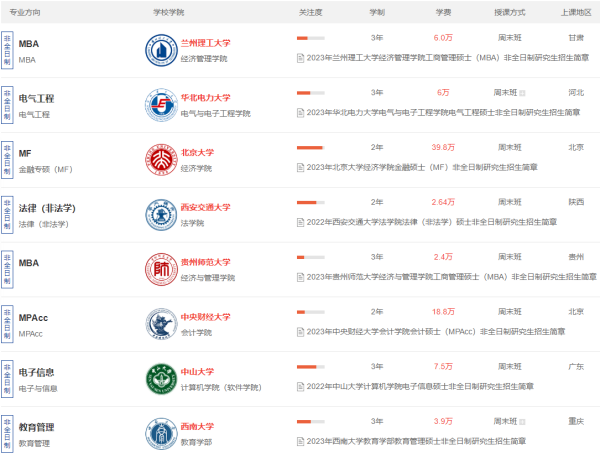
Task: Open the 西安交通大学 school link
Action: click(205, 207)
